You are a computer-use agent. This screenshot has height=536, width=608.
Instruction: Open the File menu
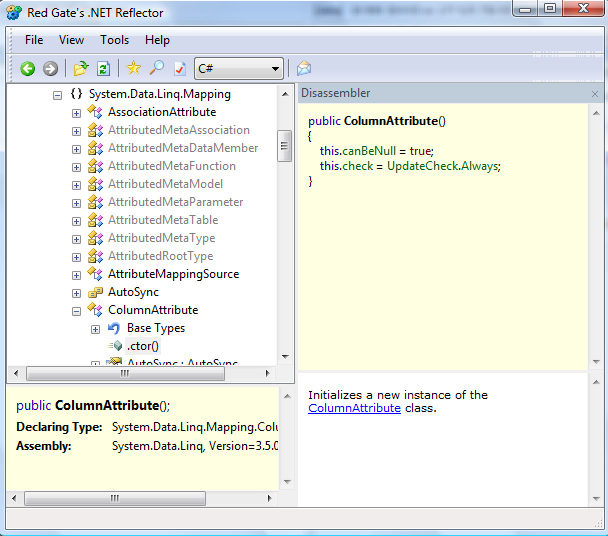click(x=34, y=40)
